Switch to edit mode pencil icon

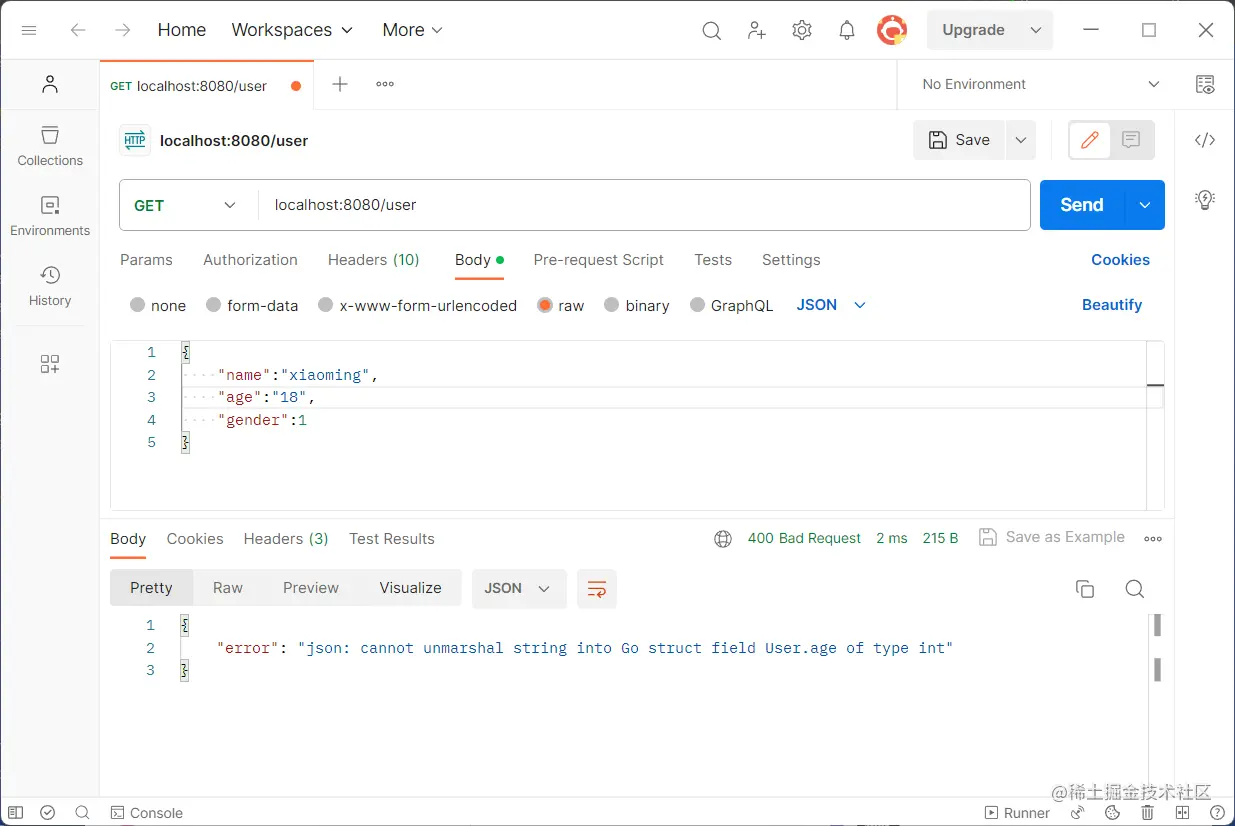(1090, 140)
